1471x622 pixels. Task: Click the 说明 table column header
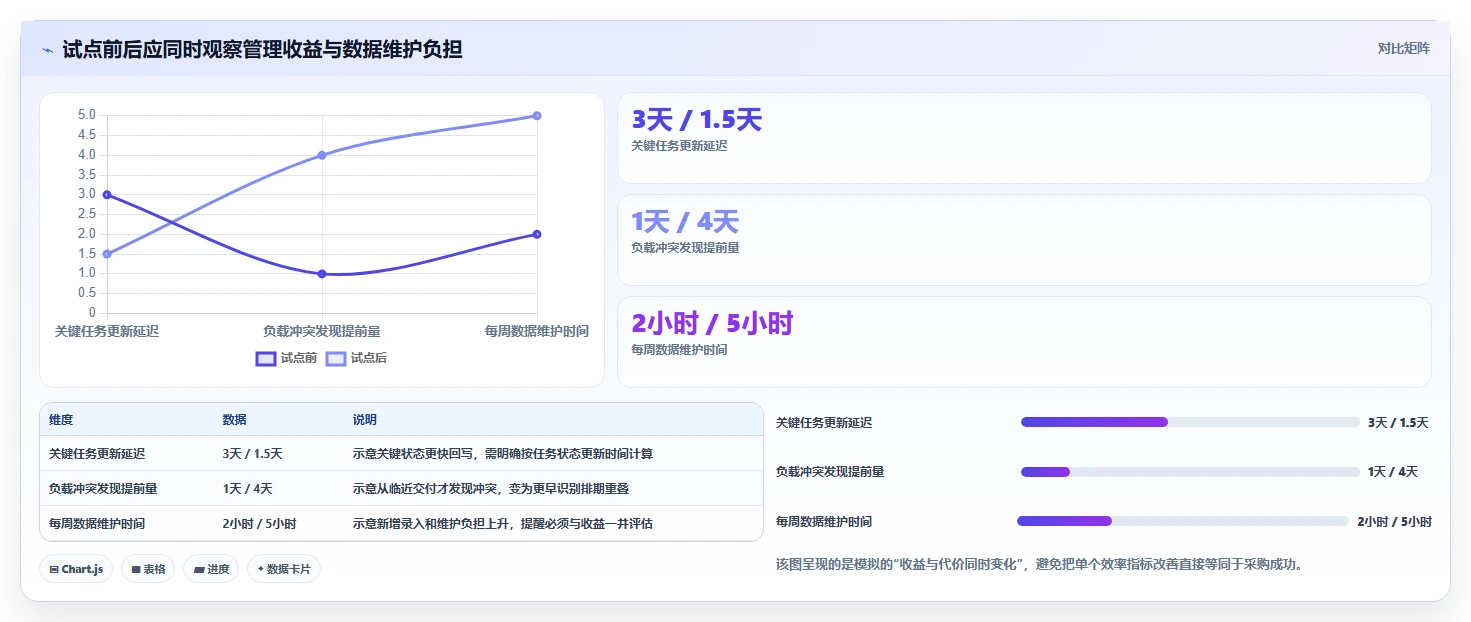pos(365,420)
